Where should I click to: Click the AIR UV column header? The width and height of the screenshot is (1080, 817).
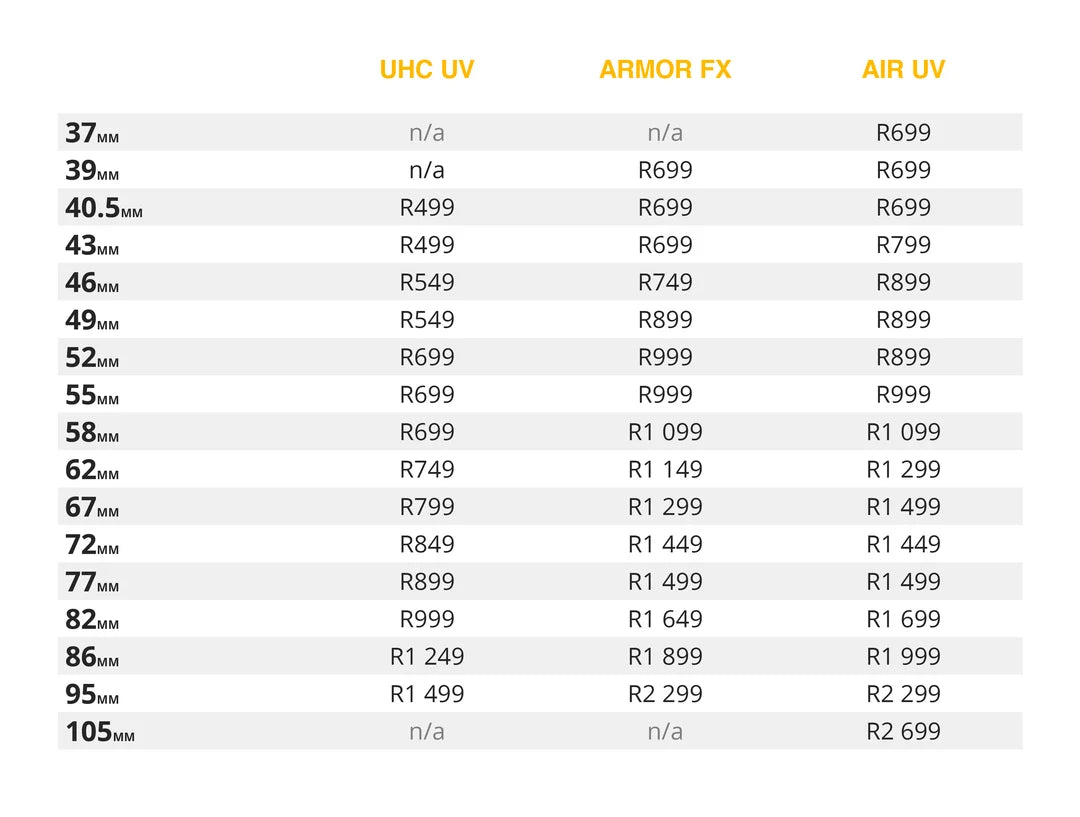903,70
